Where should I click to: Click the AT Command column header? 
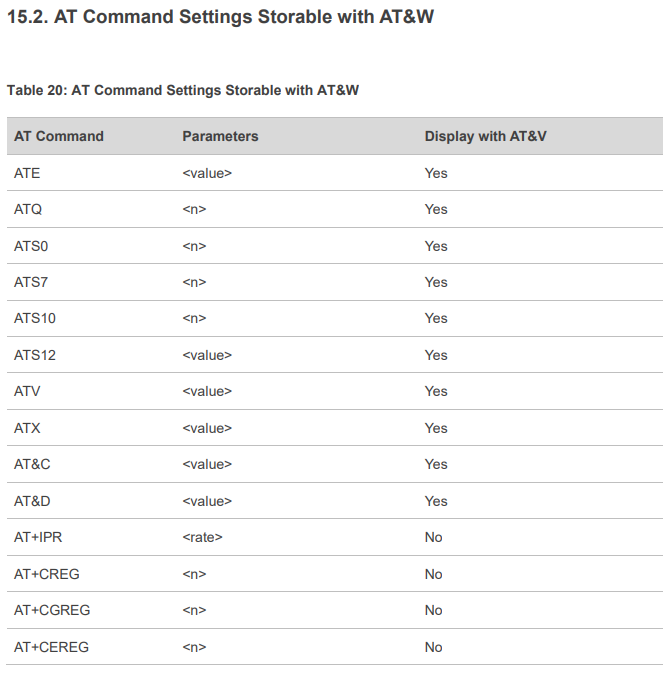pyautogui.click(x=59, y=136)
